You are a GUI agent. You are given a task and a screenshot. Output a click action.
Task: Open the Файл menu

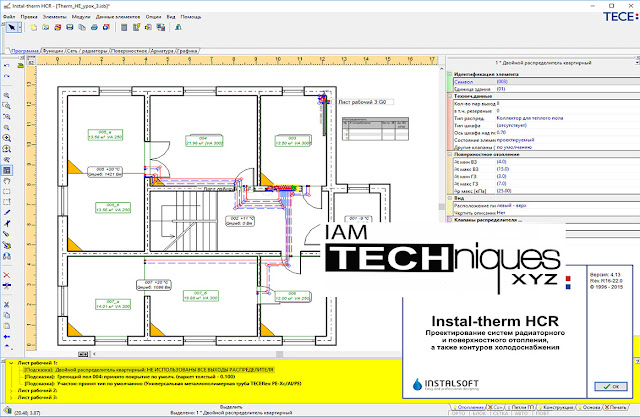click(9, 17)
